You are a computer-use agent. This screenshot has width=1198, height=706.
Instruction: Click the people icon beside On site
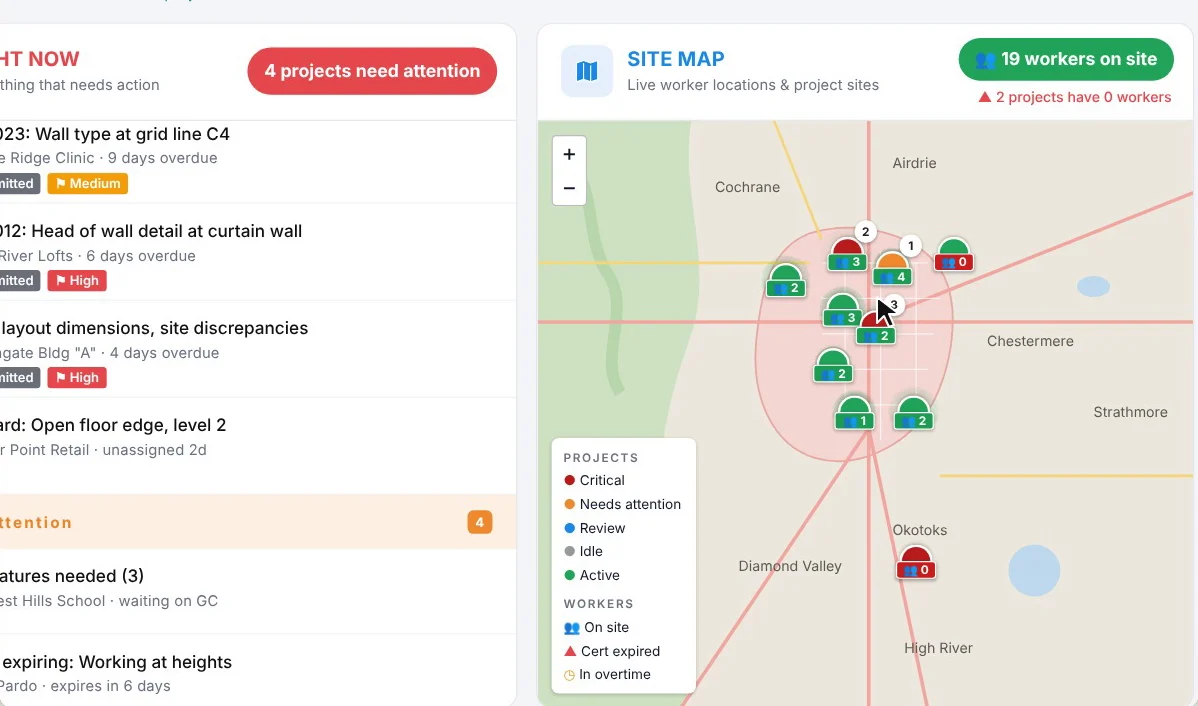[x=571, y=628]
